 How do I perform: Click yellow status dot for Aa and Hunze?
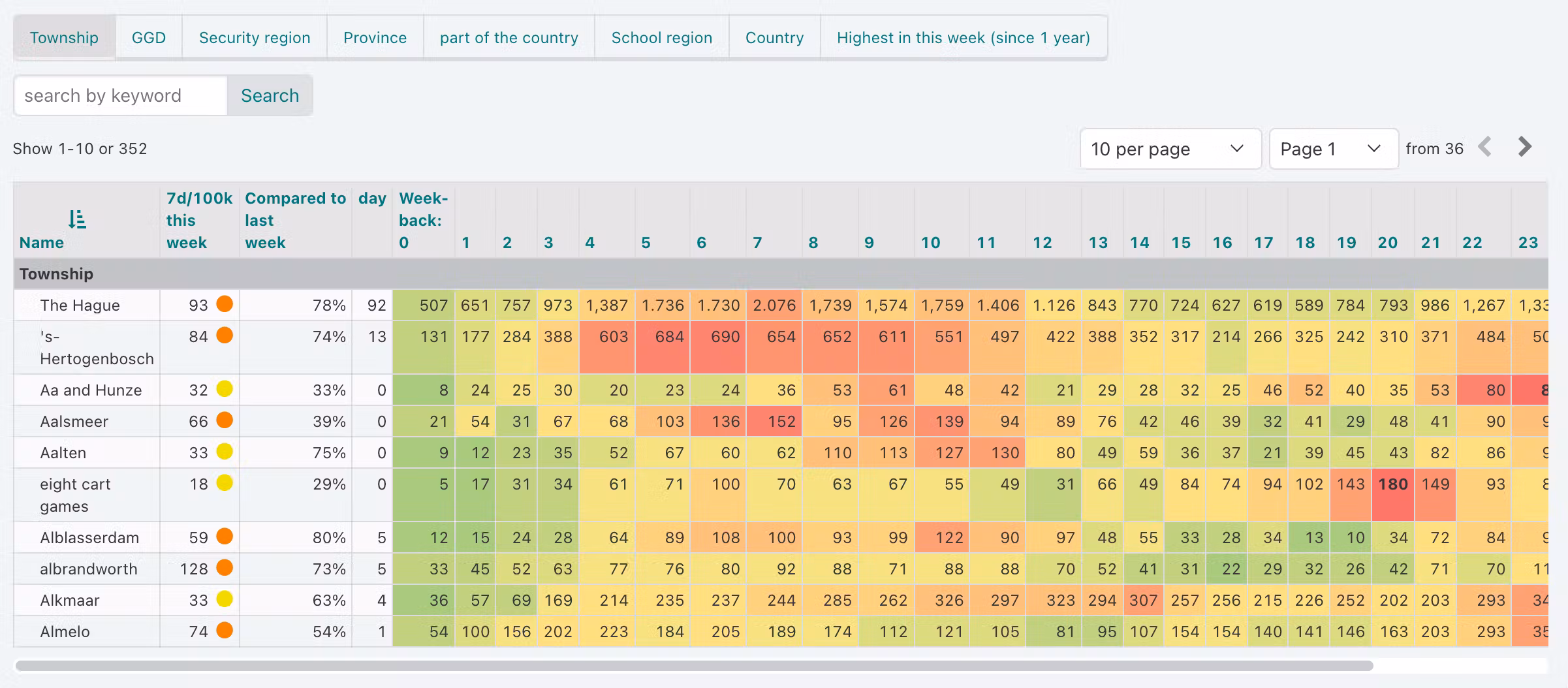[x=225, y=389]
